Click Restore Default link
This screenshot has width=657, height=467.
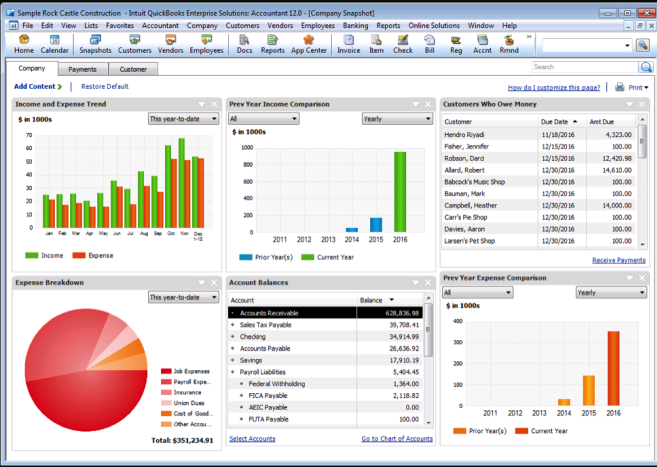pyautogui.click(x=105, y=86)
